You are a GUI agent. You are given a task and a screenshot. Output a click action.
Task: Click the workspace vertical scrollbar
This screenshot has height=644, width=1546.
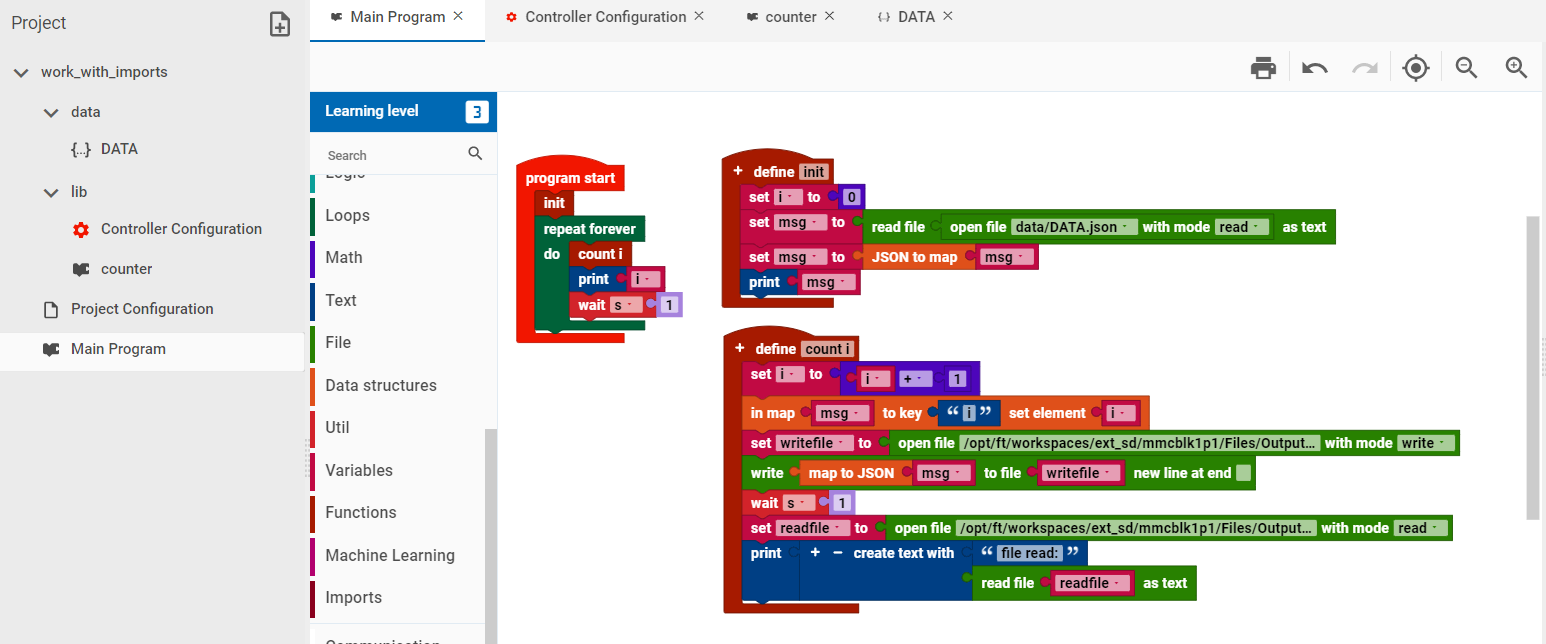click(1533, 367)
